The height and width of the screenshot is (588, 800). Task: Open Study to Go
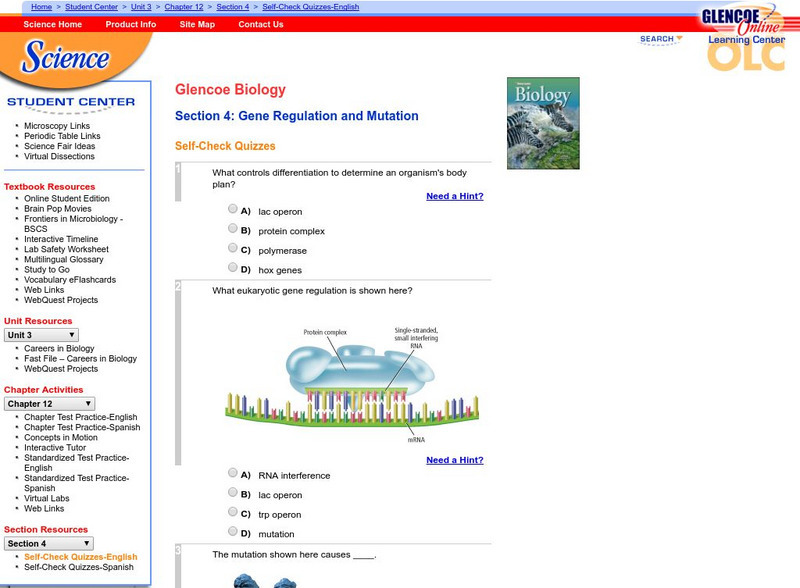click(47, 270)
